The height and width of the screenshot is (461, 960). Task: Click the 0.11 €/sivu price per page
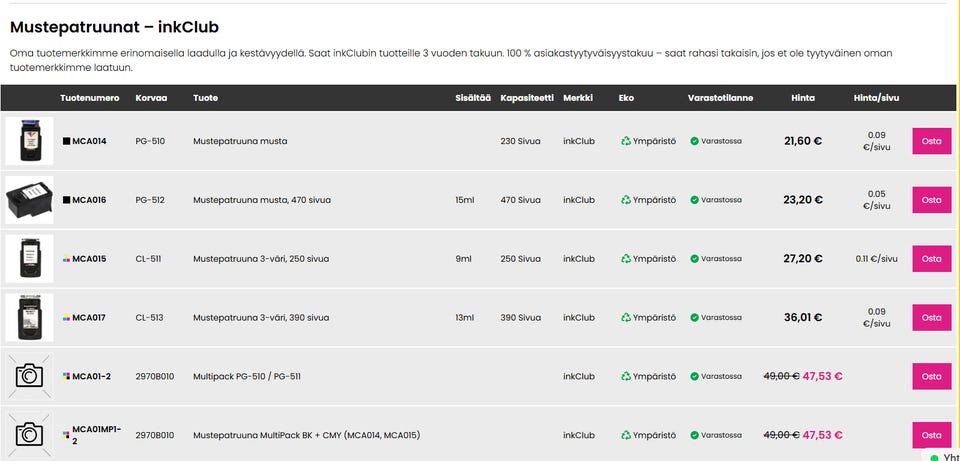coord(876,258)
